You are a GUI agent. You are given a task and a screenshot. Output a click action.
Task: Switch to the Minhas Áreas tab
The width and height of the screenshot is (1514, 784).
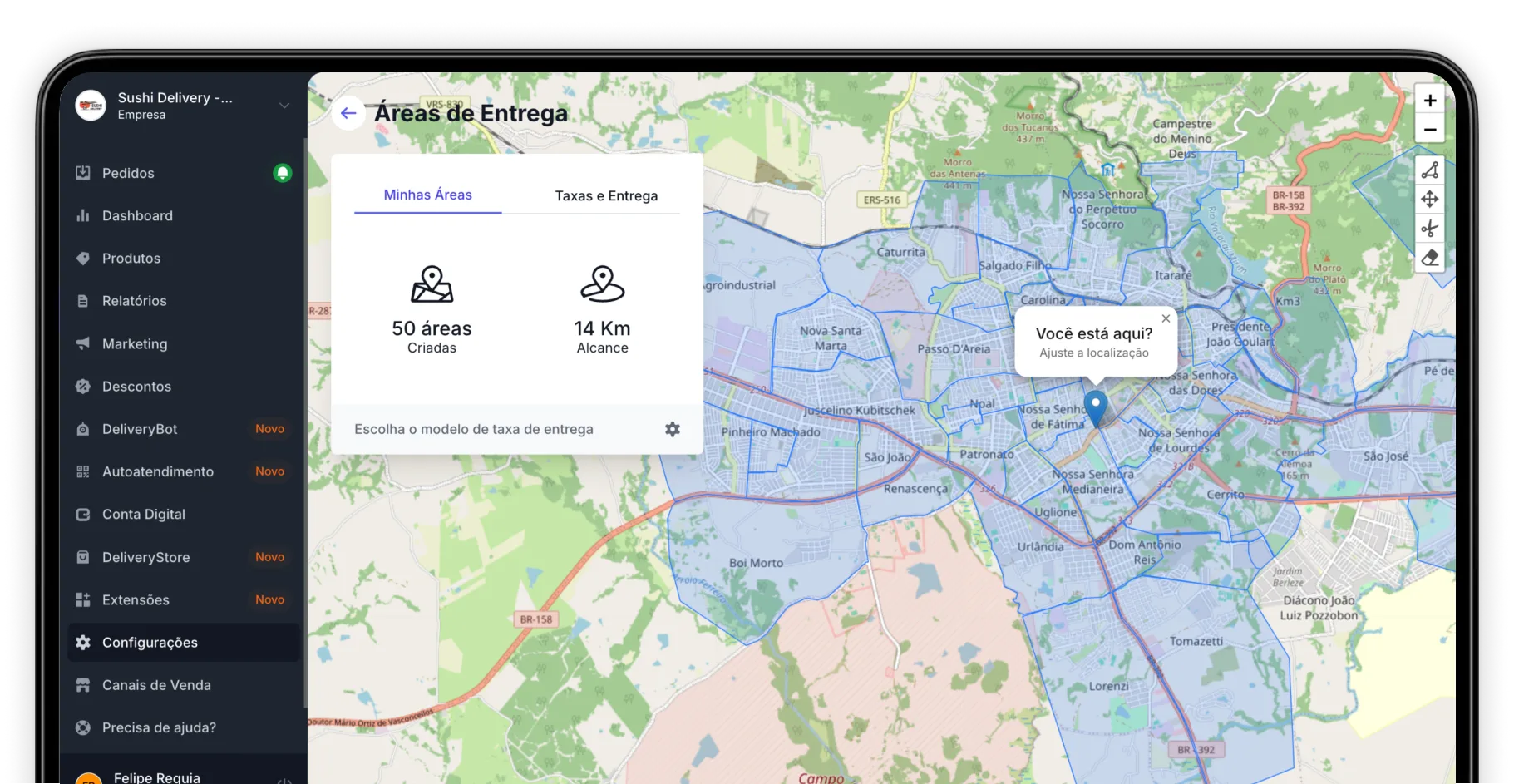pyautogui.click(x=427, y=195)
